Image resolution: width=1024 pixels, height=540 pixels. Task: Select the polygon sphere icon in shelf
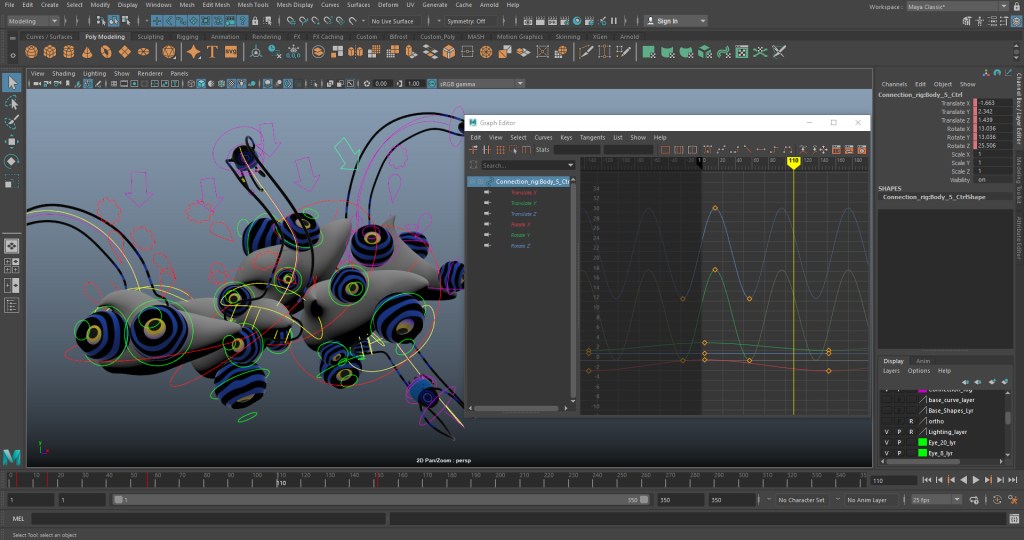click(31, 52)
